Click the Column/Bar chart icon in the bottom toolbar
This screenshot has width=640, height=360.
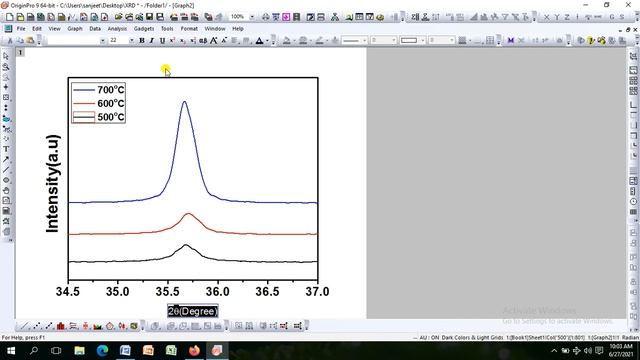[x=61, y=326]
